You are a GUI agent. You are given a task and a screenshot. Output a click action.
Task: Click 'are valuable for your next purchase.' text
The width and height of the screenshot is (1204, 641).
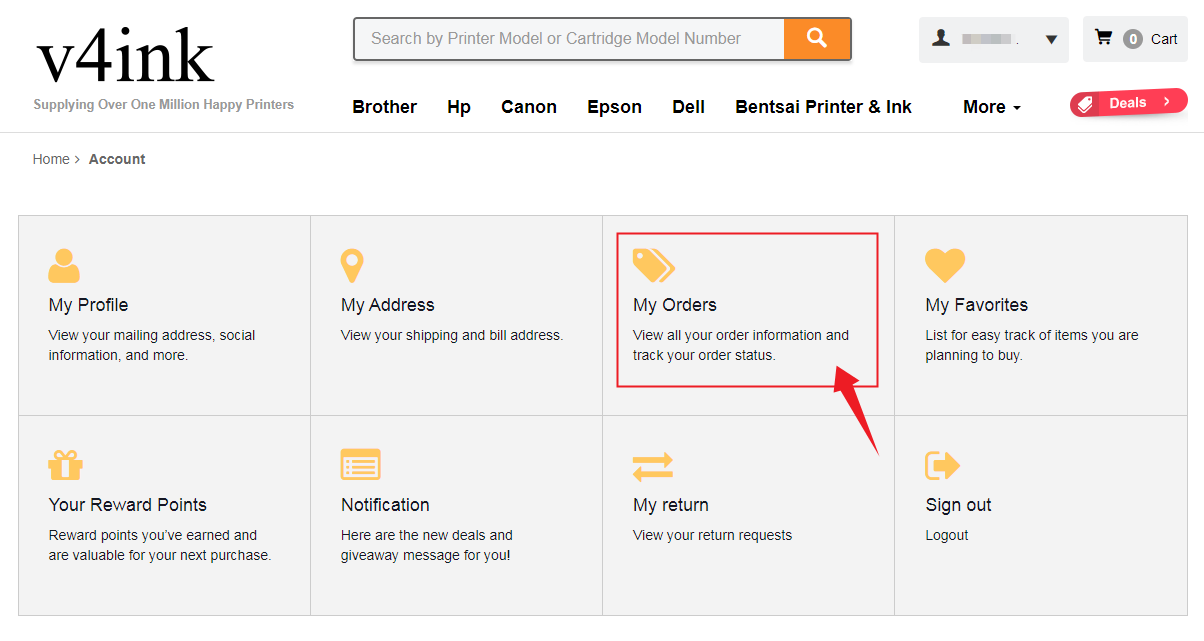click(x=160, y=555)
